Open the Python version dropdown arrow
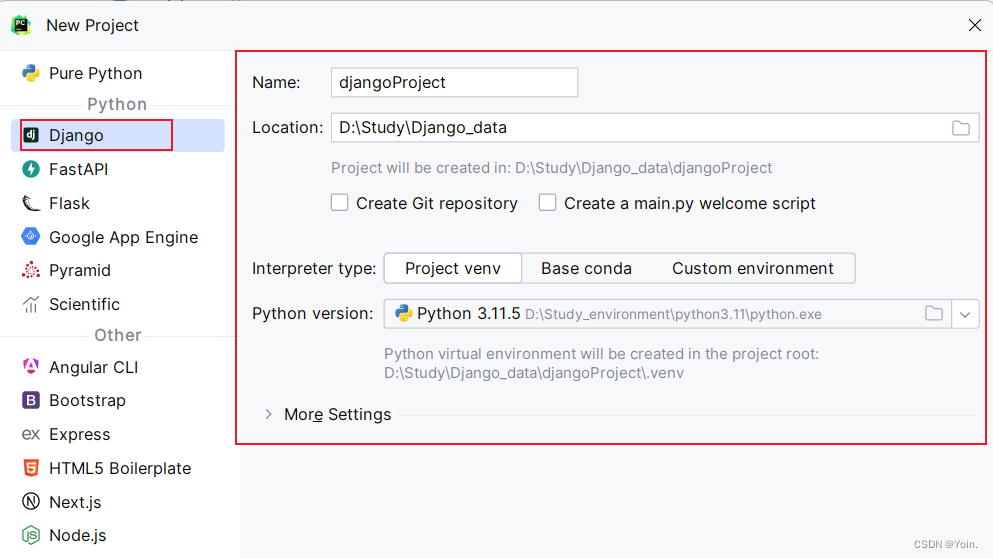This screenshot has height=558, width=993. 965,314
